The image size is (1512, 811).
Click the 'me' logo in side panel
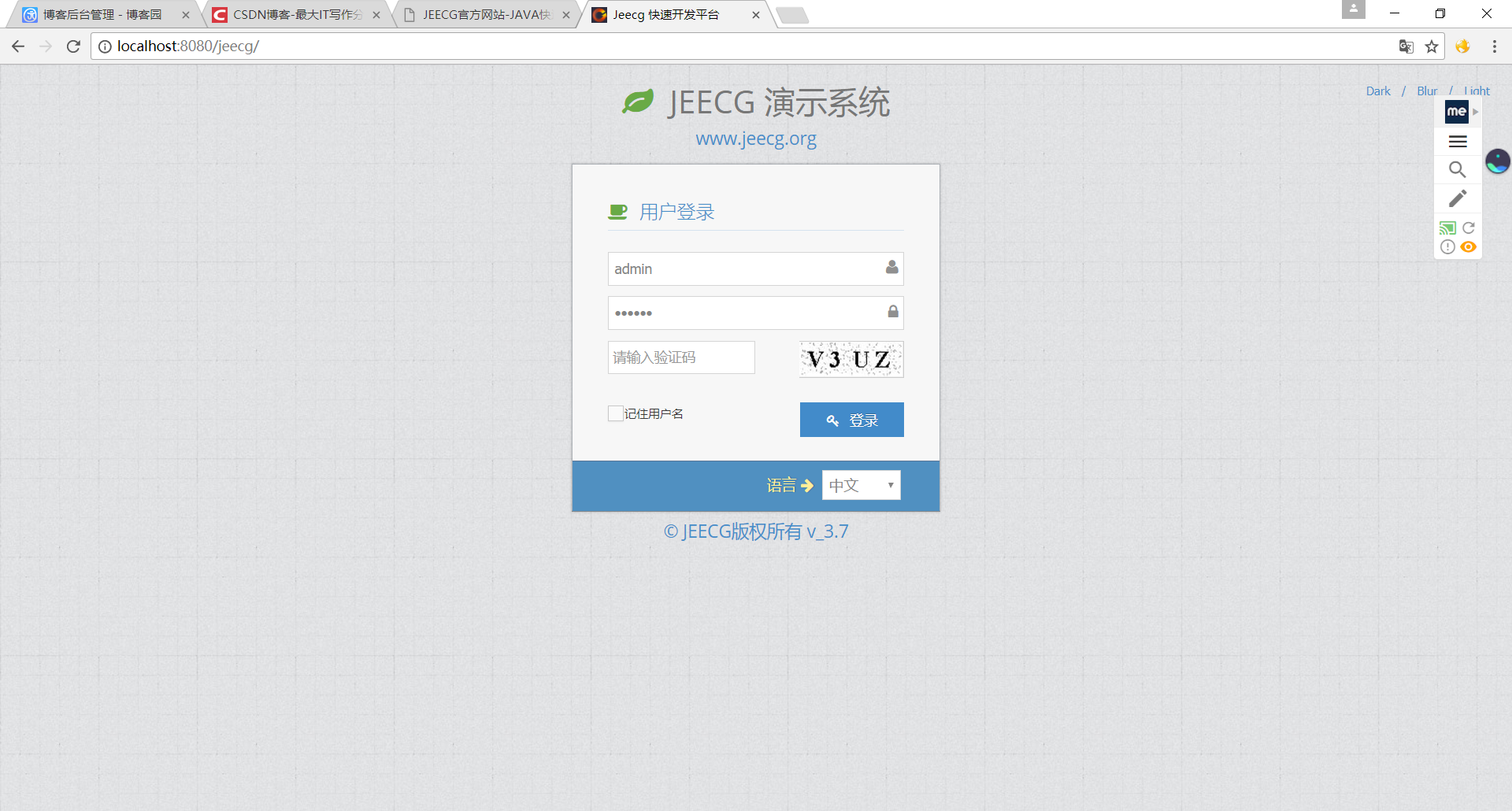pyautogui.click(x=1456, y=112)
